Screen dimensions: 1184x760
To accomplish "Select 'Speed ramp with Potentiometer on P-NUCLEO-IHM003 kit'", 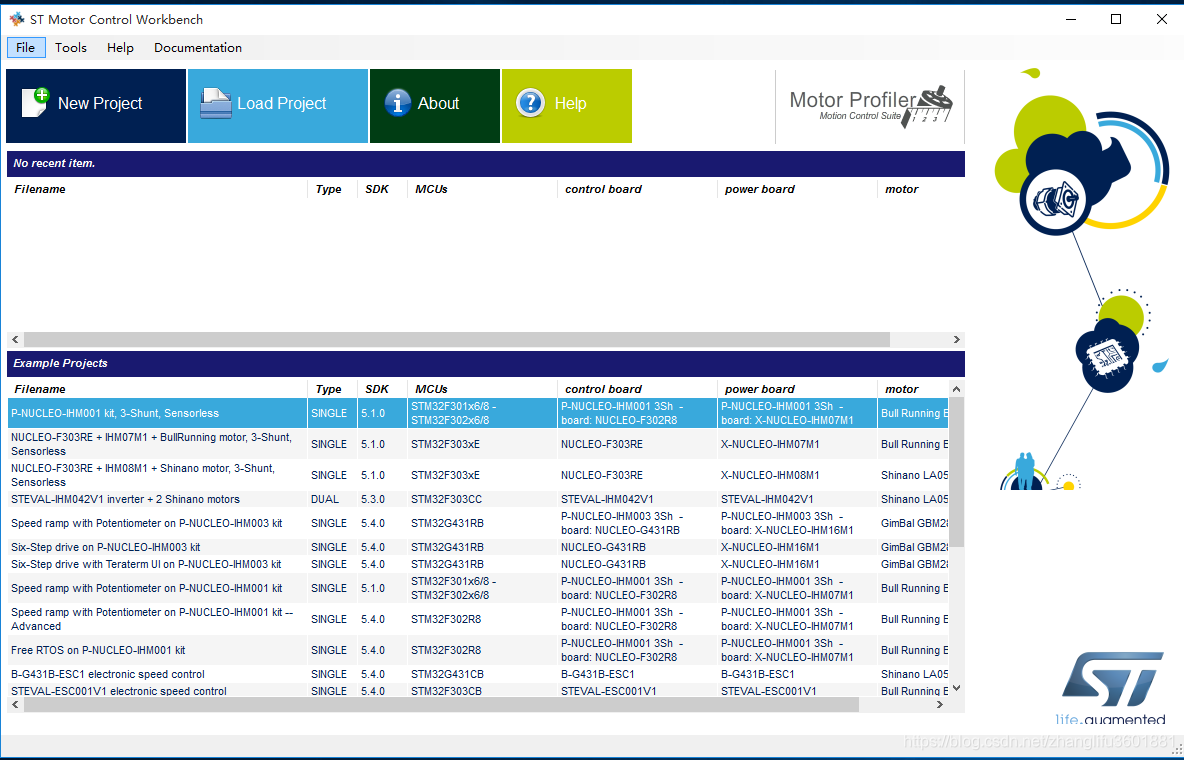I will pyautogui.click(x=477, y=523).
